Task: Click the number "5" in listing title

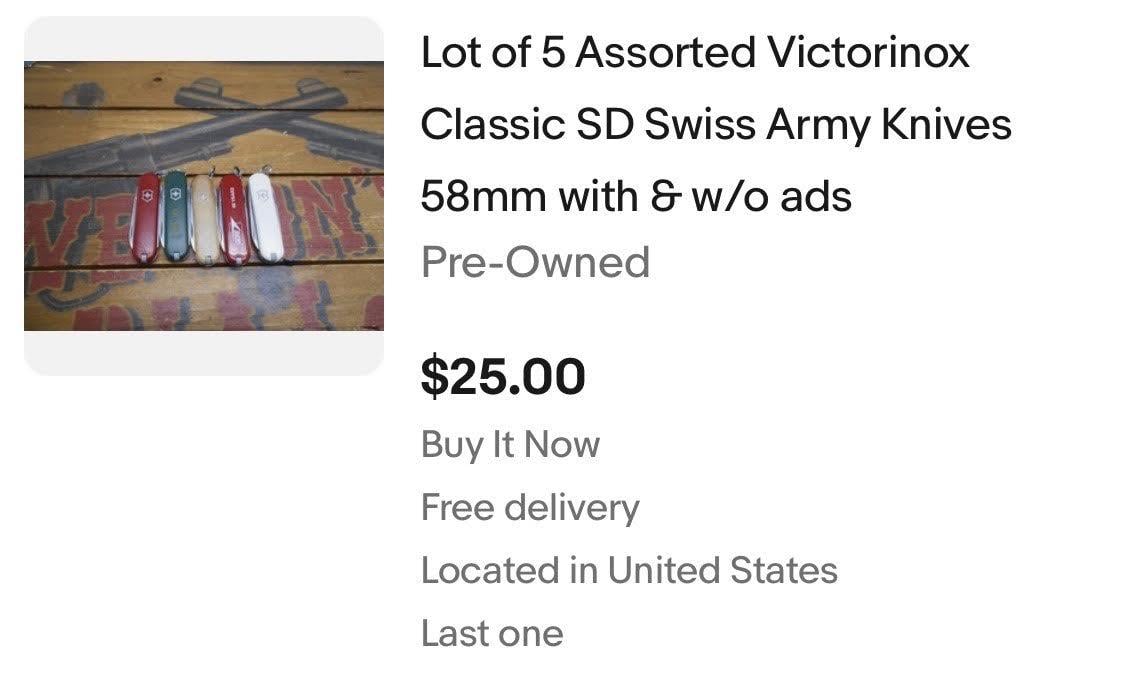Action: [553, 52]
